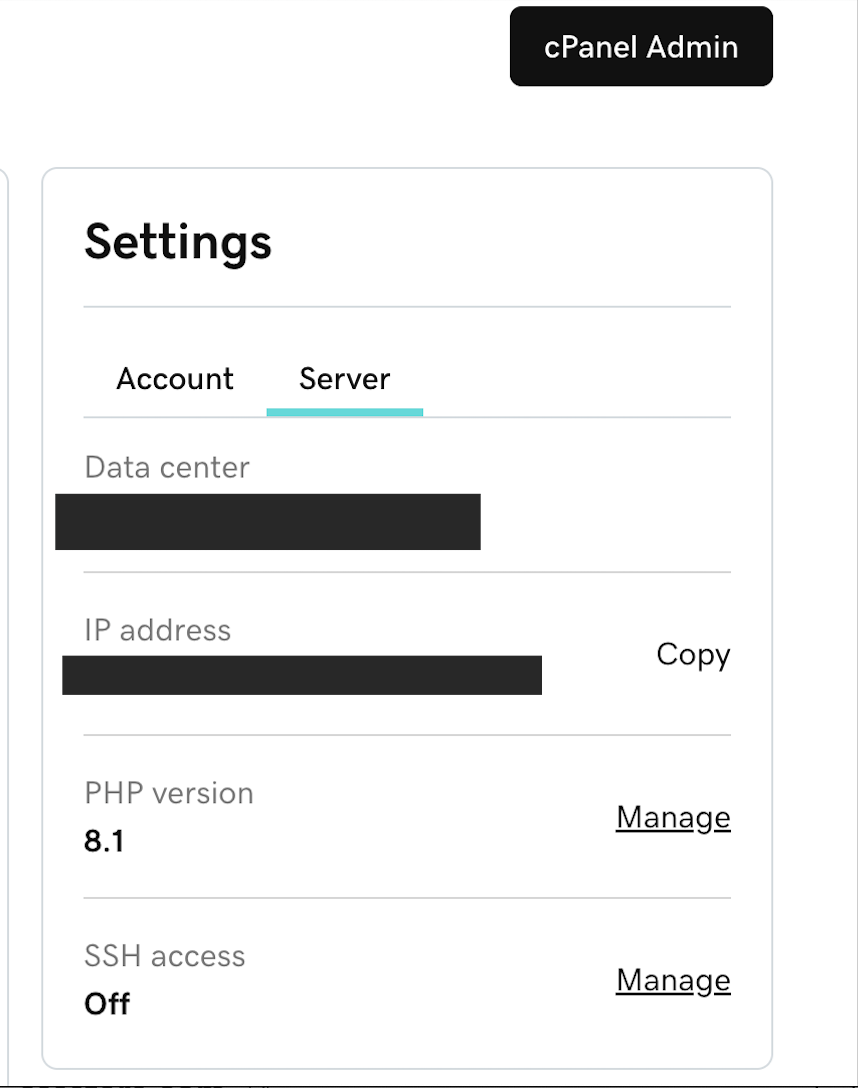Click the Settings panel heading
The width and height of the screenshot is (858, 1088).
click(x=178, y=242)
